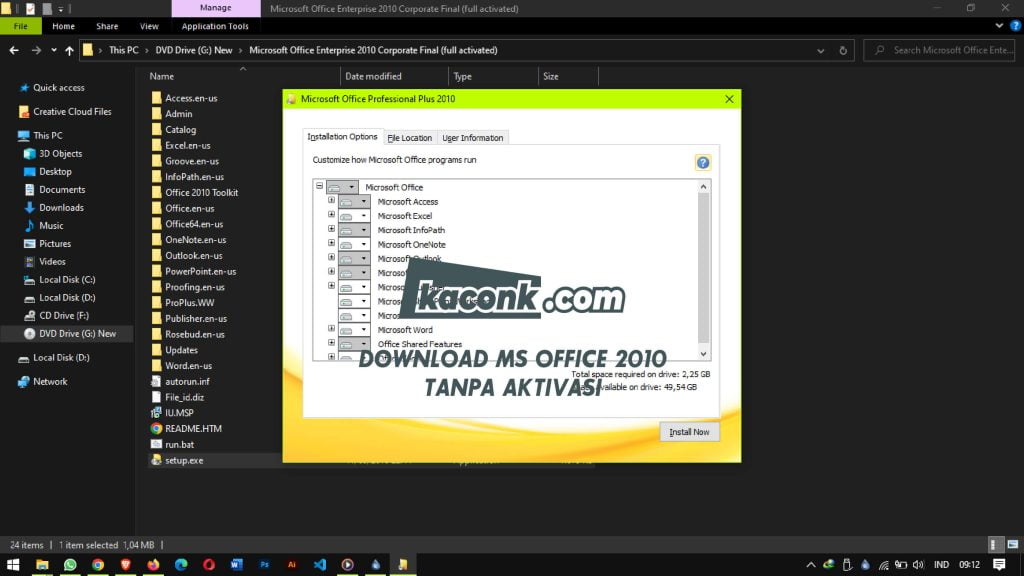Select the README.HTM file
Screen dimensions: 1024x576
[193, 429]
